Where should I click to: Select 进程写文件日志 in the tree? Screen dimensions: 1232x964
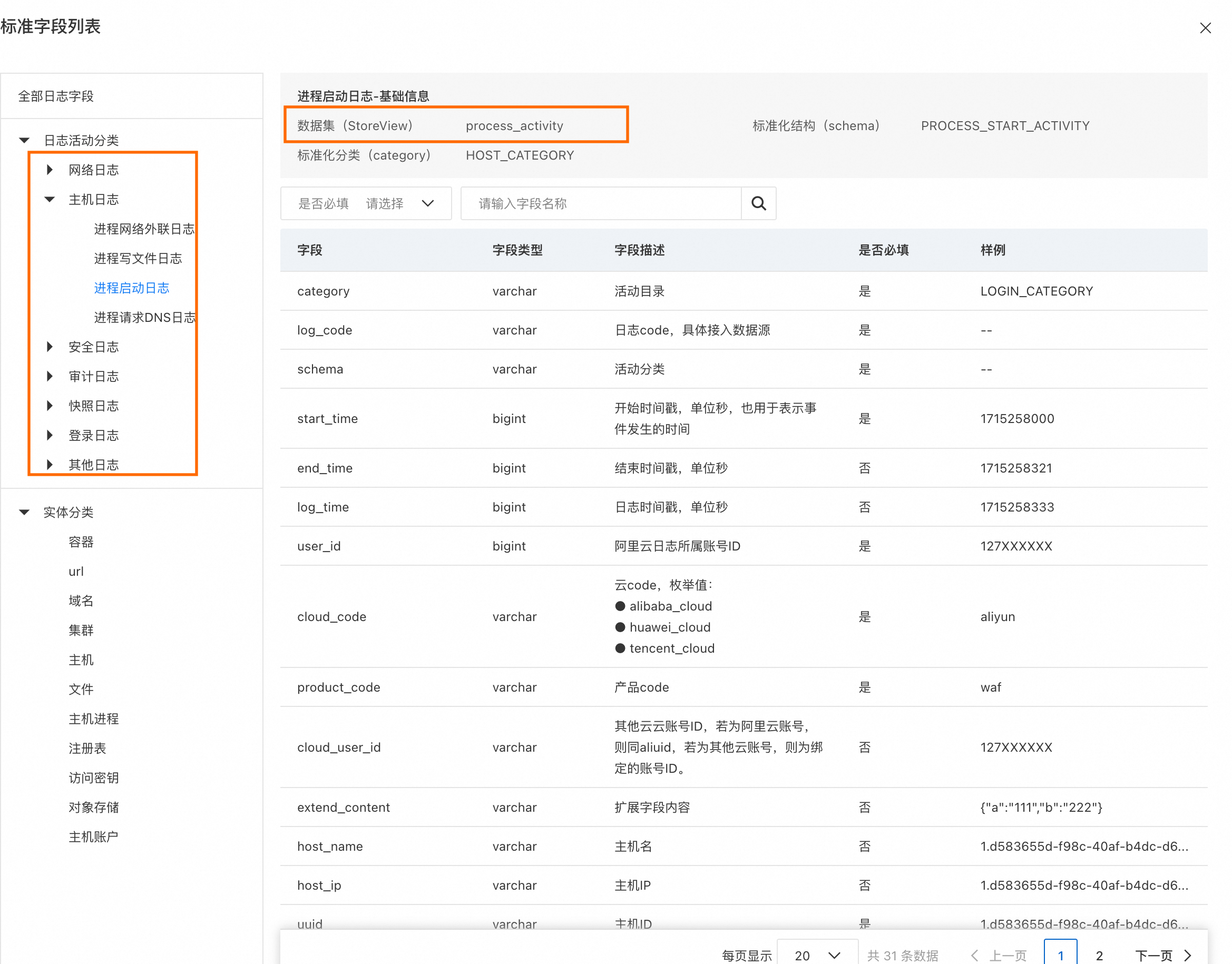click(x=138, y=259)
